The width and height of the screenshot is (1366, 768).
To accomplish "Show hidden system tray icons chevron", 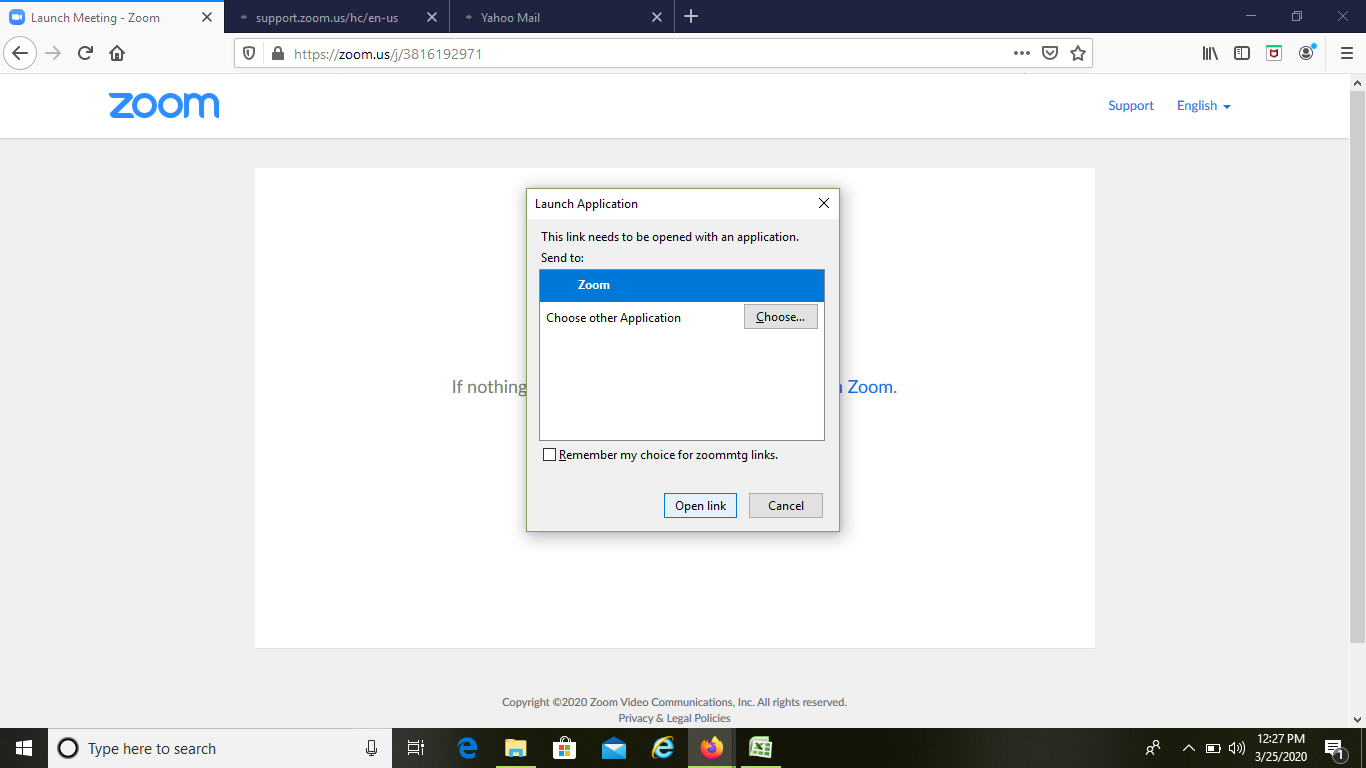I will [1189, 748].
